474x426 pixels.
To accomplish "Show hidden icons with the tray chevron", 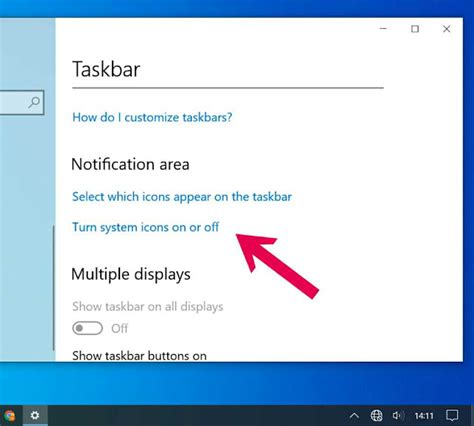I will pyautogui.click(x=354, y=416).
